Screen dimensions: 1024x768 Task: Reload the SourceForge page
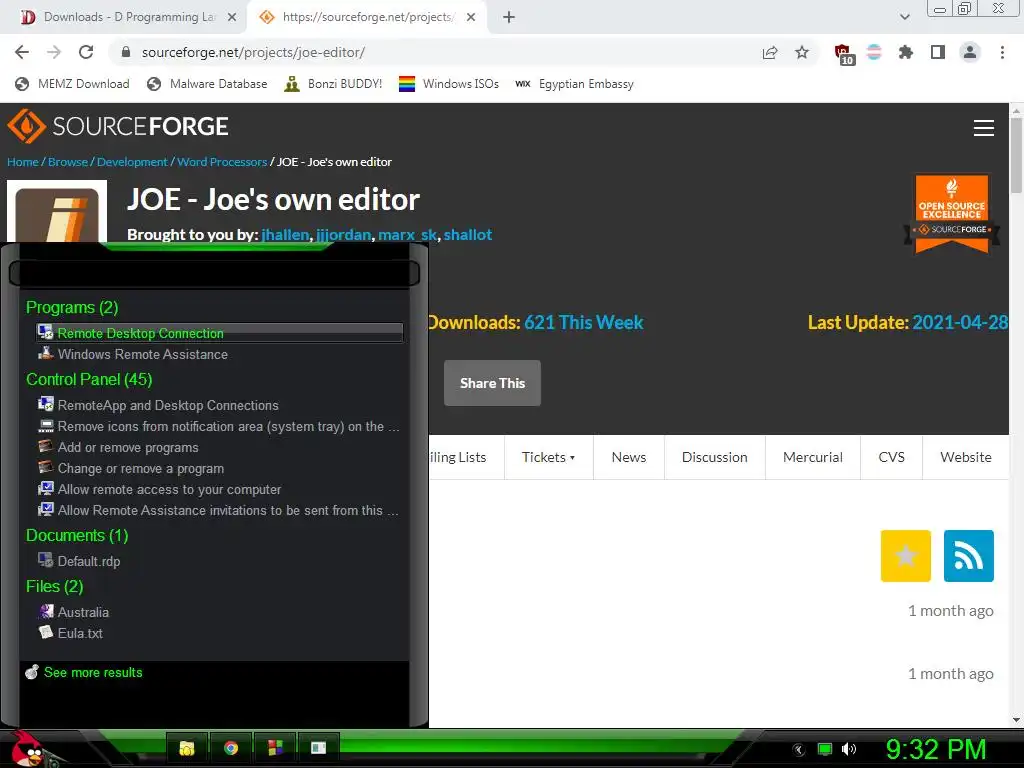click(x=86, y=52)
